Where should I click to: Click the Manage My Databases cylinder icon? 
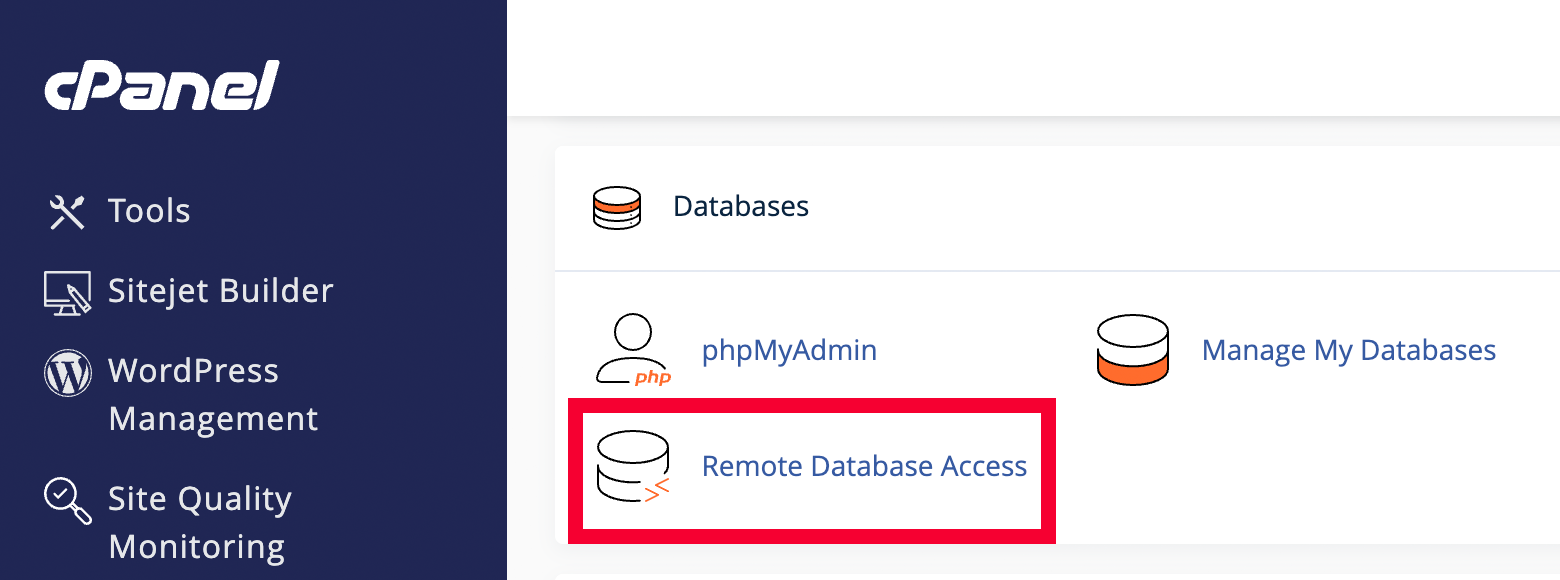(x=1132, y=350)
